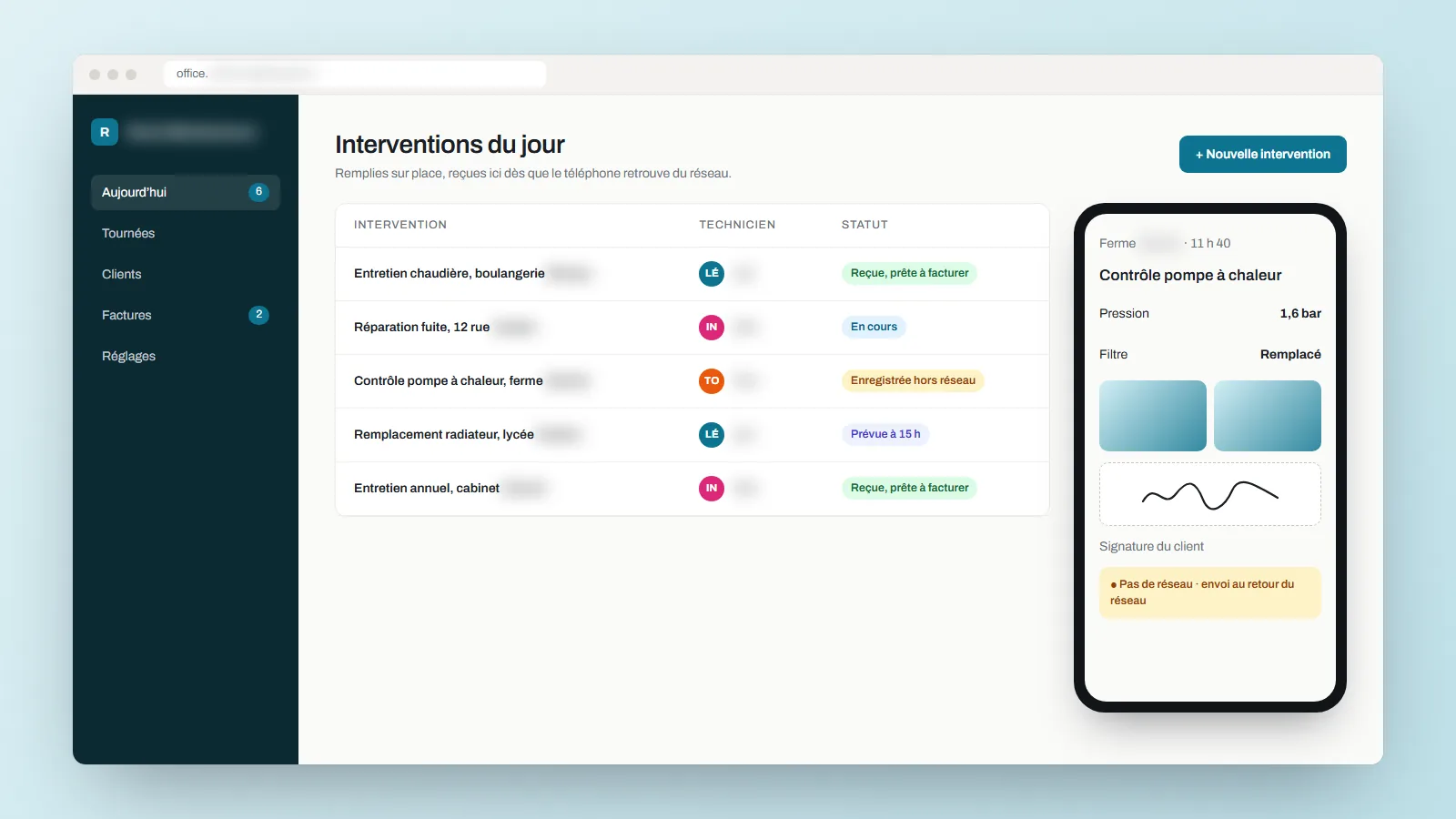Click the 'Contrôle pompe à chaleur' phone title
1456x819 pixels.
[1190, 275]
